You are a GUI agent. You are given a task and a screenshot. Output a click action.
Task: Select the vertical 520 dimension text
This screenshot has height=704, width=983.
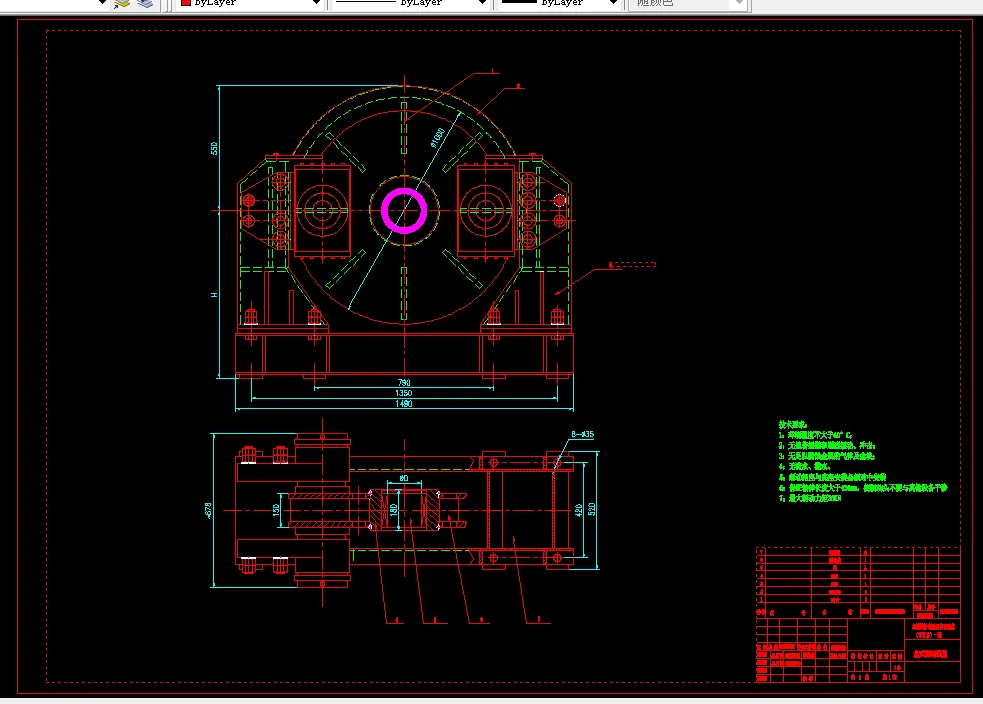coord(591,510)
